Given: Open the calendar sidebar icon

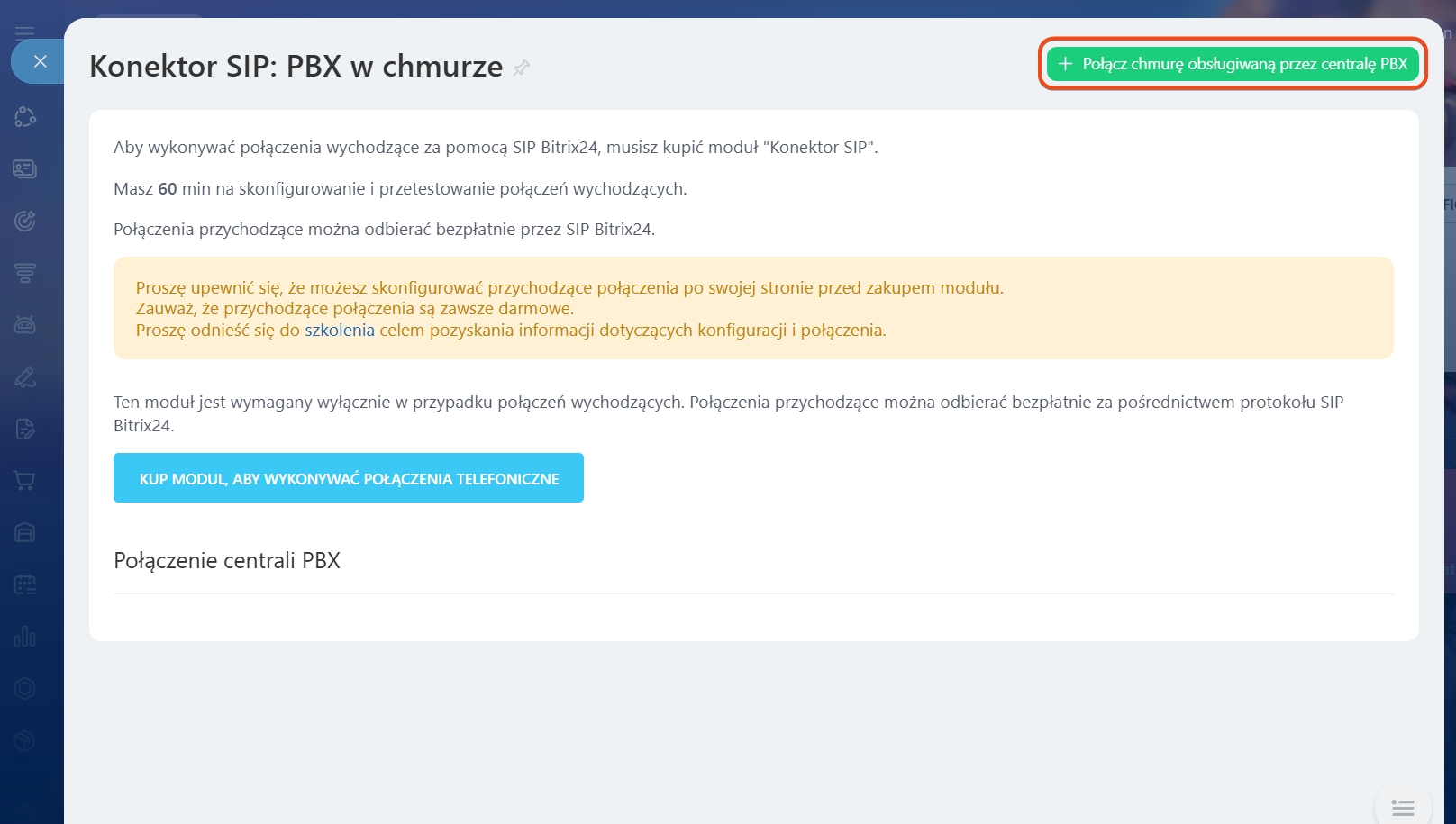Looking at the screenshot, I should (25, 584).
